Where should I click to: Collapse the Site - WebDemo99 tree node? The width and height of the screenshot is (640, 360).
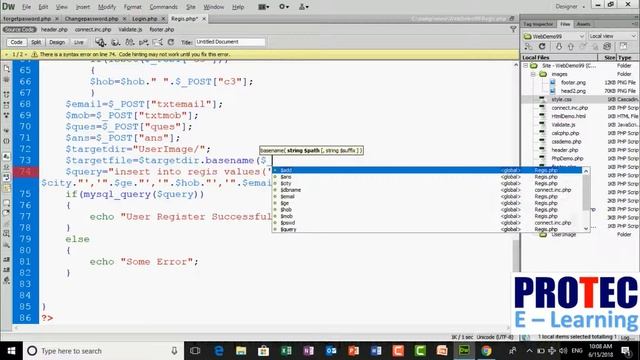click(x=526, y=66)
